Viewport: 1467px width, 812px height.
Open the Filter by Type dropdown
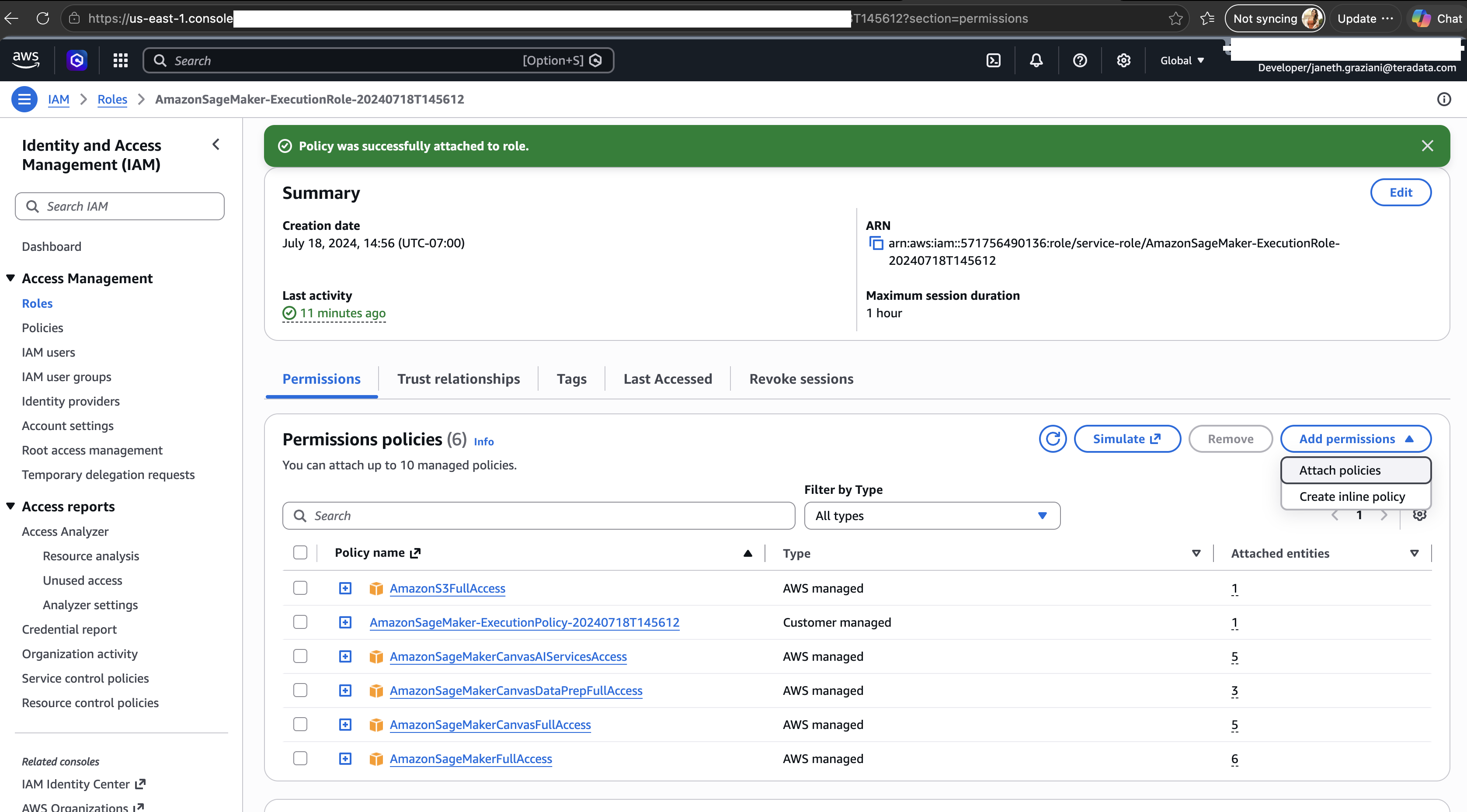coord(932,516)
